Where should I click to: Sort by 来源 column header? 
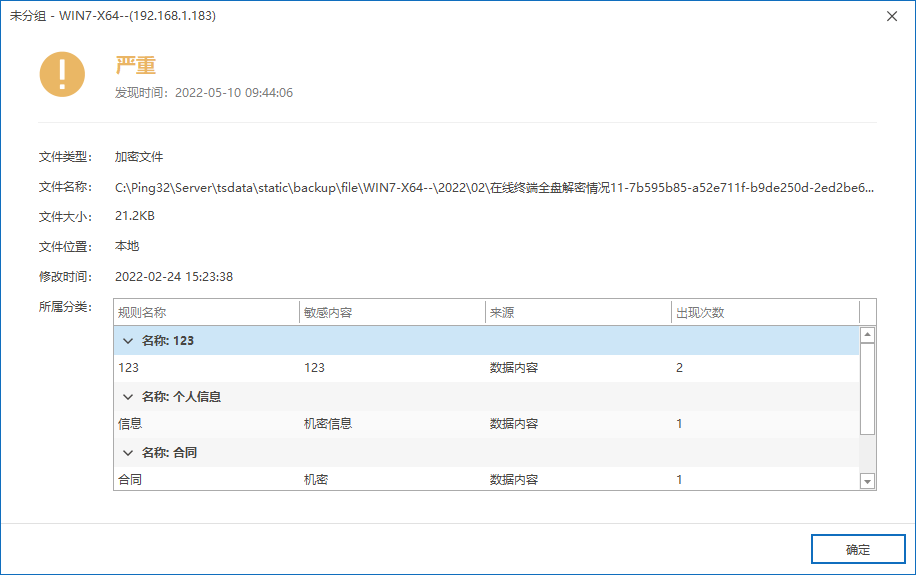tap(578, 313)
